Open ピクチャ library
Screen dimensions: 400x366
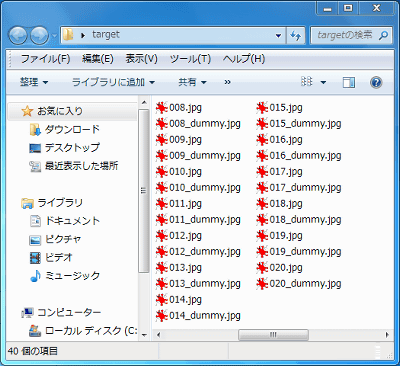(x=55, y=239)
